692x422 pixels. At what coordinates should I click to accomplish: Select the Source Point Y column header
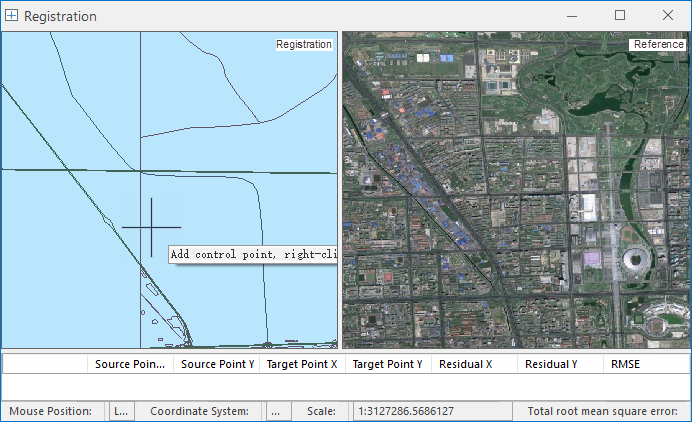216,364
